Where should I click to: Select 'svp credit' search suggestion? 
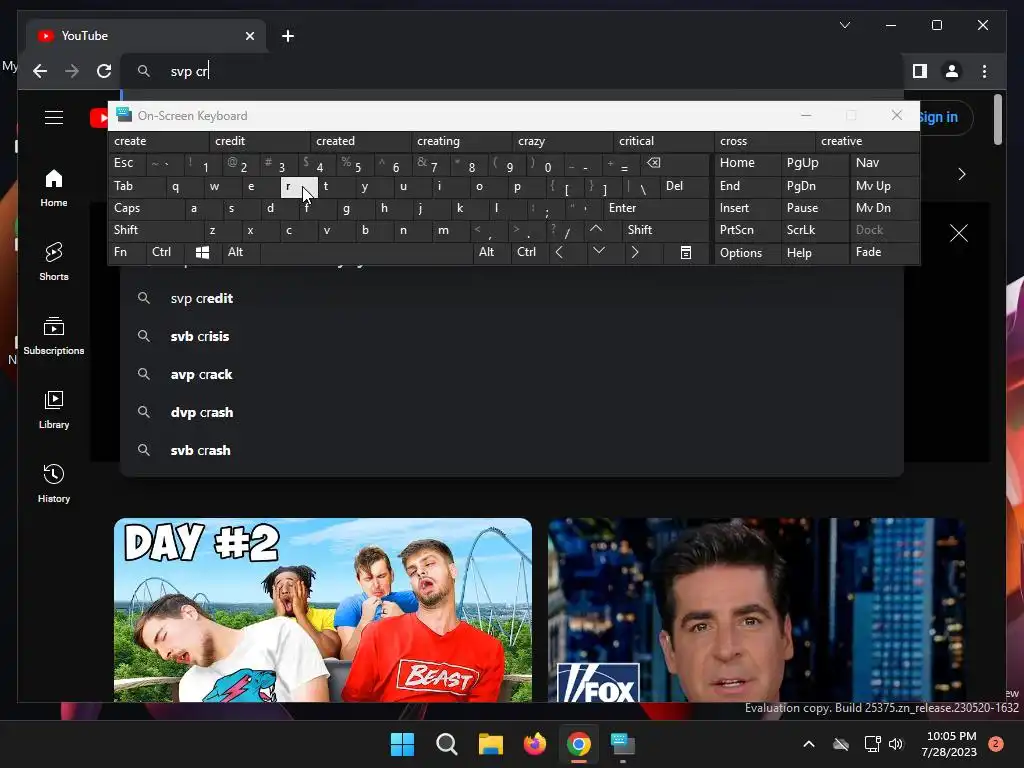(511, 298)
